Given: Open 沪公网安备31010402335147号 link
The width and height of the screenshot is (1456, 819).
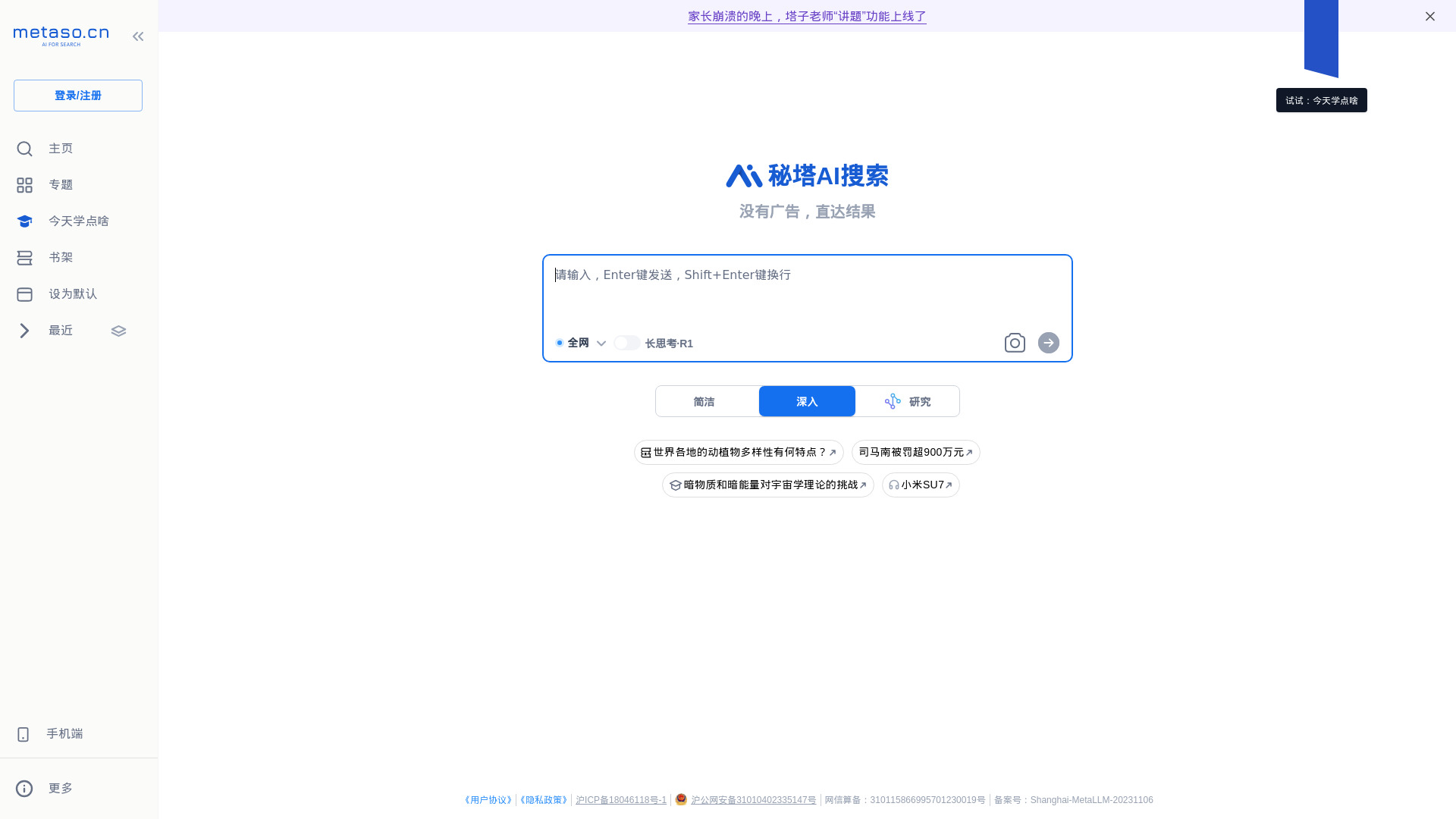Looking at the screenshot, I should tap(754, 800).
